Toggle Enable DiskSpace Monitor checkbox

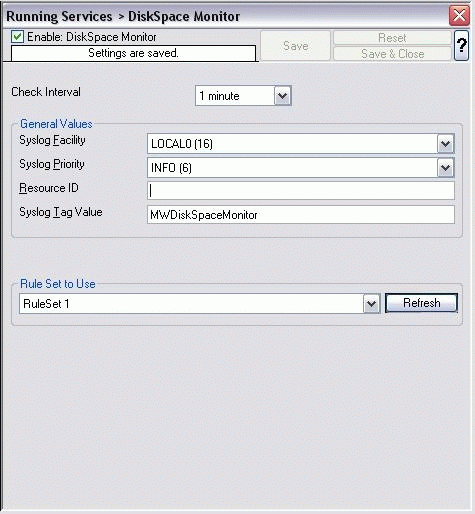(17, 37)
